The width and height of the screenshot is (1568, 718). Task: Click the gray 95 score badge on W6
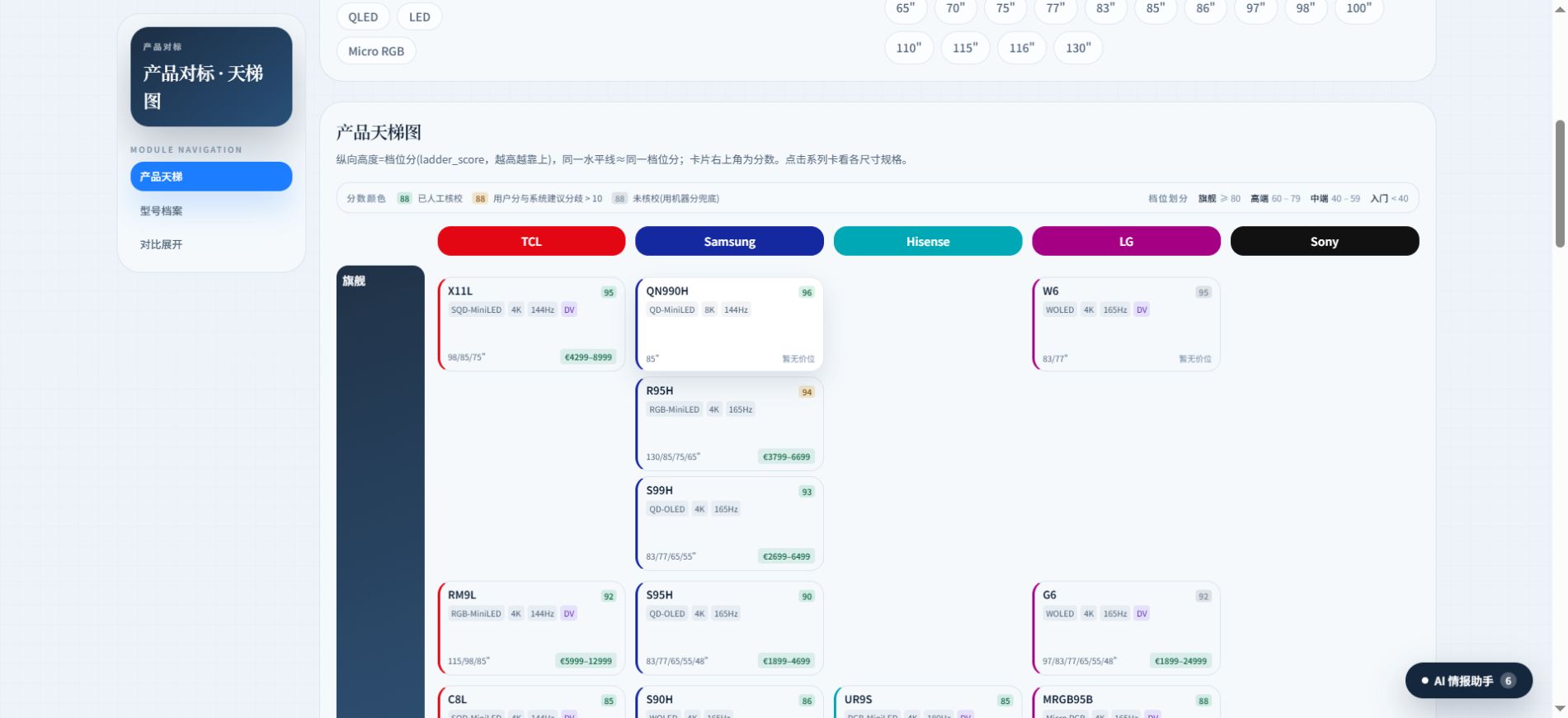tap(1203, 292)
